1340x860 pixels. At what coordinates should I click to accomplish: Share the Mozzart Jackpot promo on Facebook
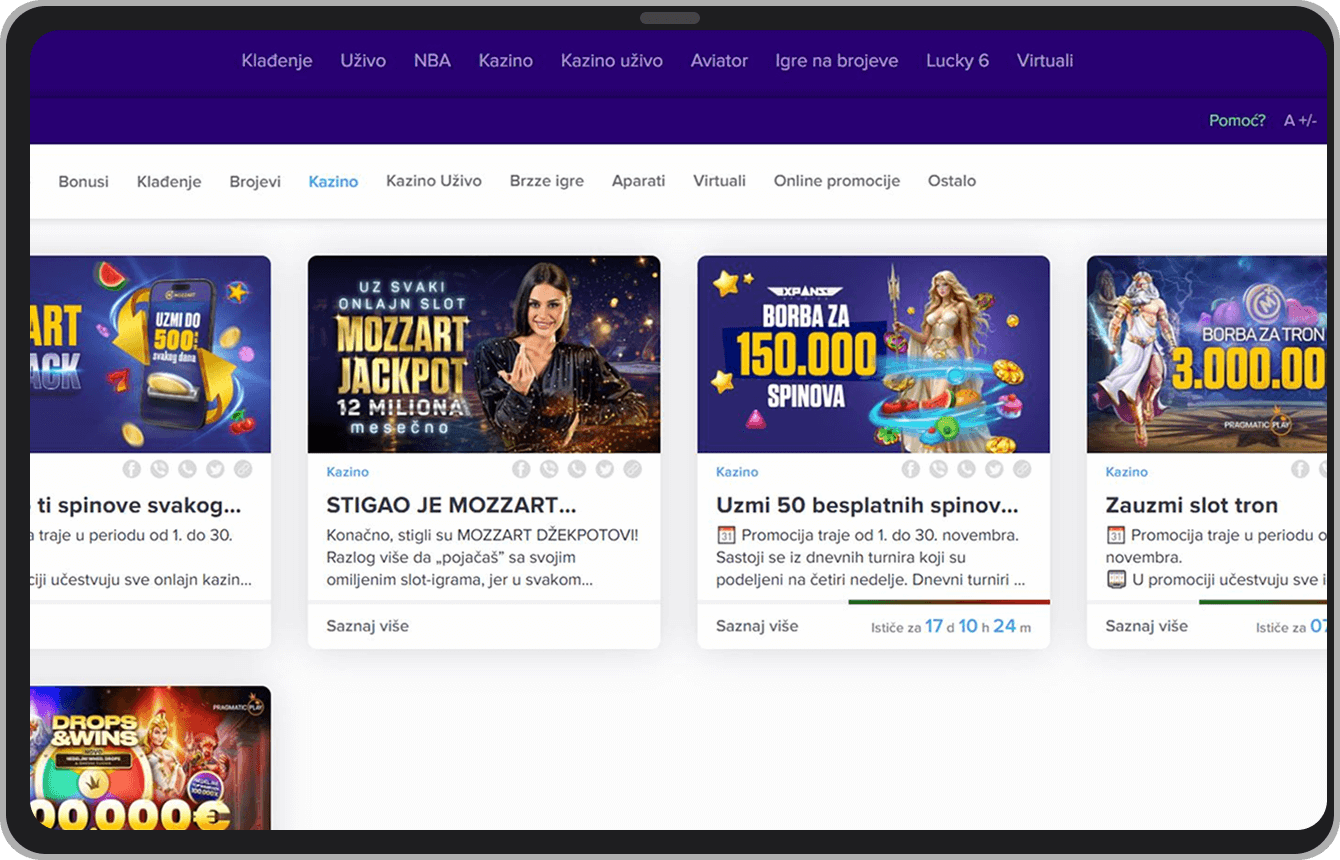click(x=521, y=468)
